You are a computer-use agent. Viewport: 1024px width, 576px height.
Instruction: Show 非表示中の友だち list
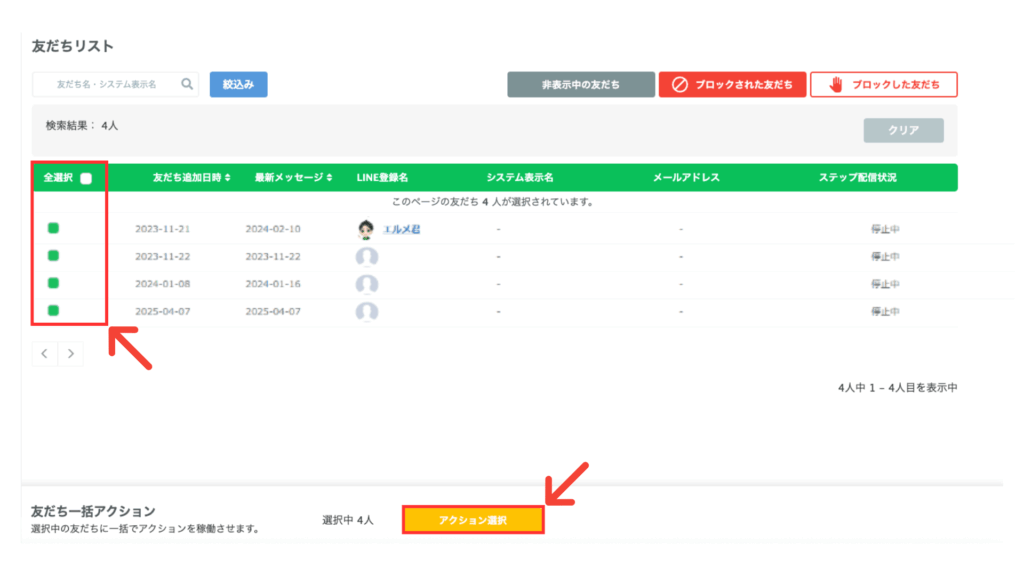coord(580,85)
